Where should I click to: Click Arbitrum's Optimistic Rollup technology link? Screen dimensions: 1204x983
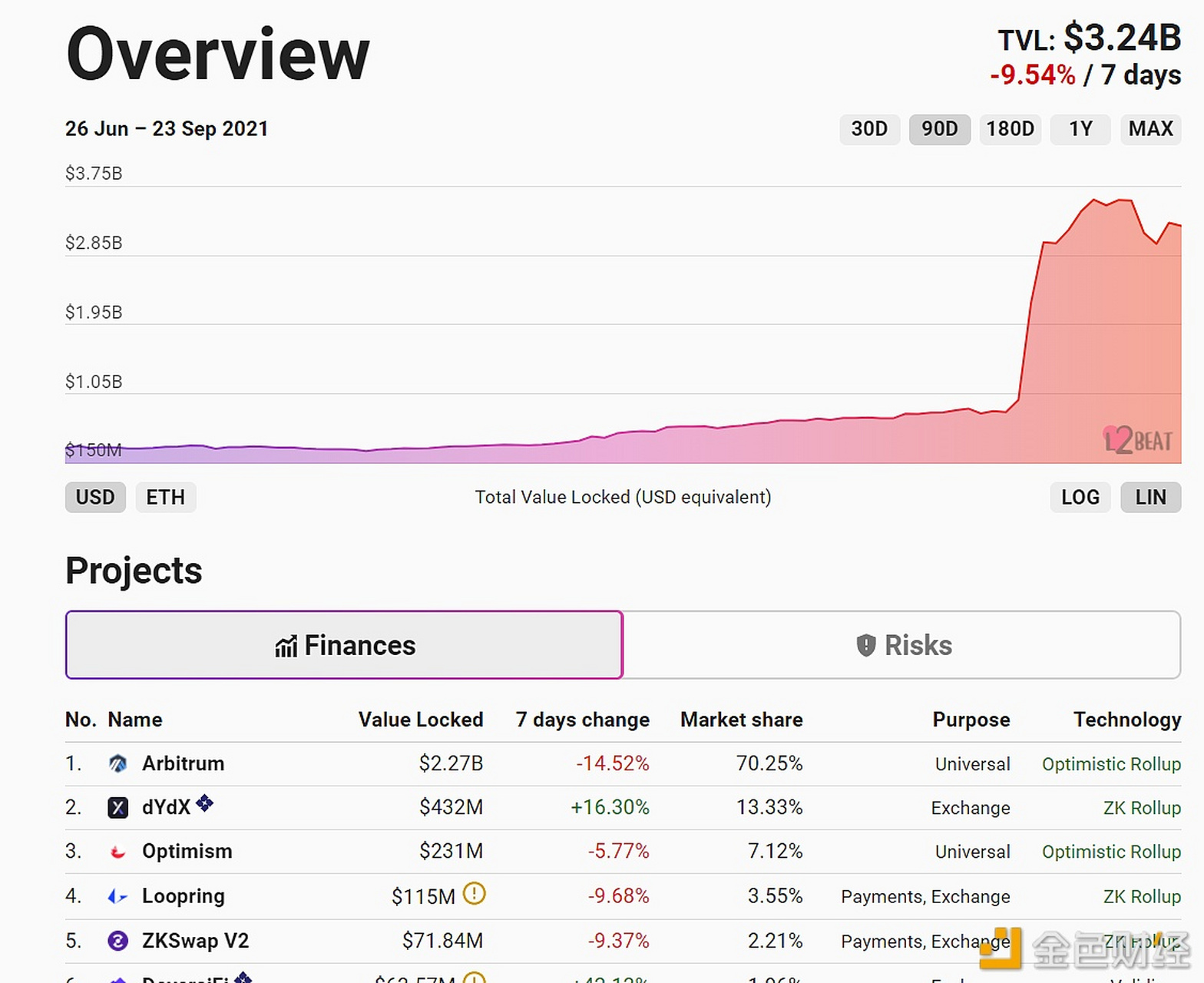1111,764
